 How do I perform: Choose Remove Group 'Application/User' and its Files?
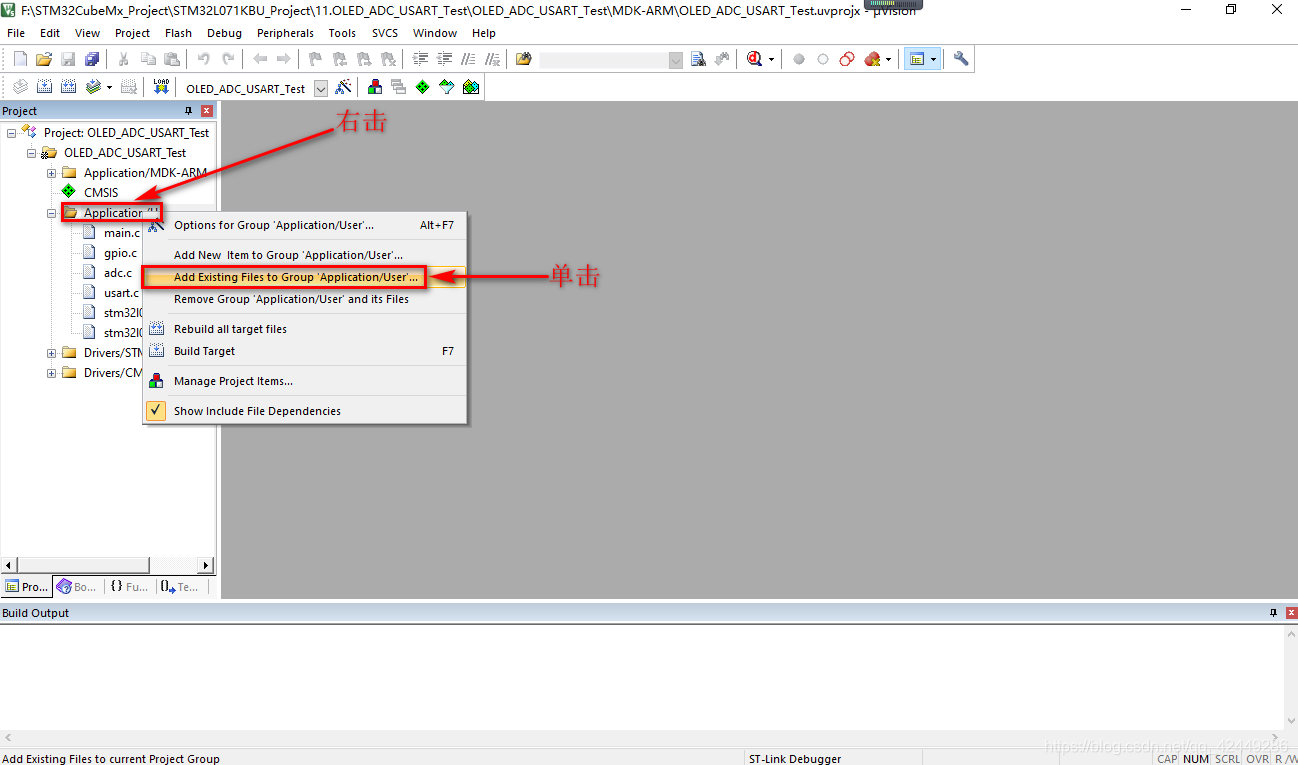click(304, 299)
